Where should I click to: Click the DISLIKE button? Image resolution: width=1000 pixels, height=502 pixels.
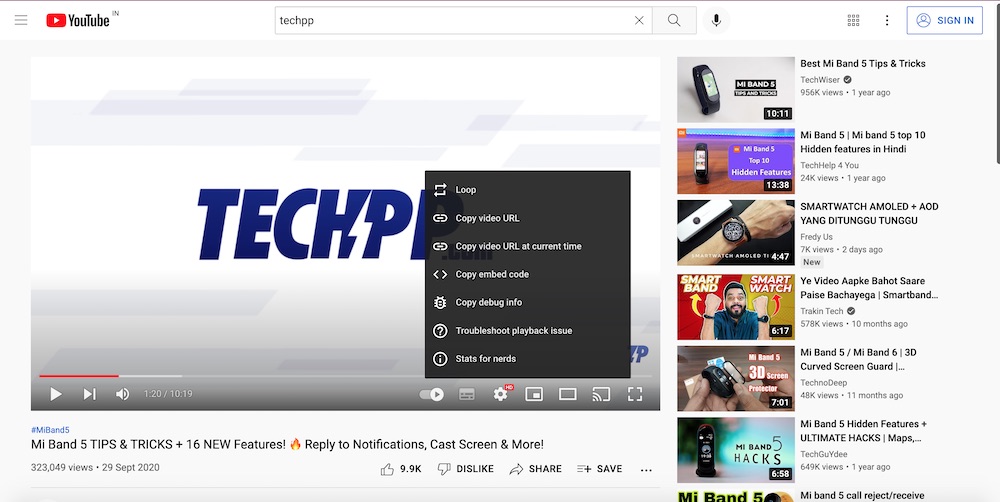click(466, 469)
